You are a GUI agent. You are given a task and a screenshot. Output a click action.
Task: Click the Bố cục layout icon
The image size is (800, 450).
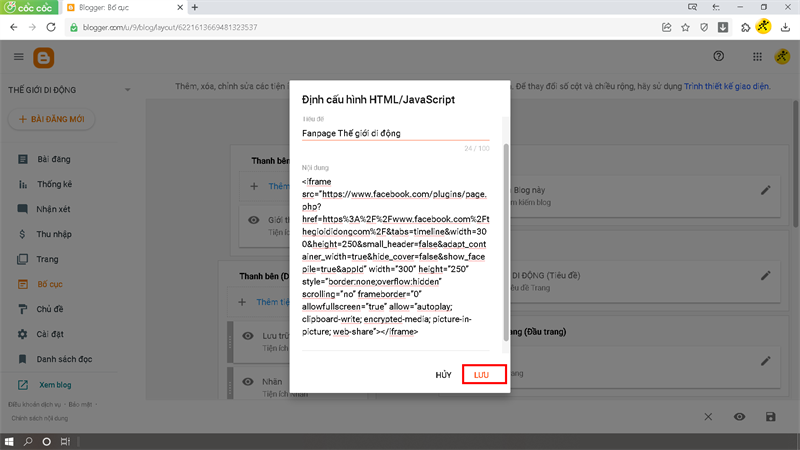pyautogui.click(x=22, y=284)
